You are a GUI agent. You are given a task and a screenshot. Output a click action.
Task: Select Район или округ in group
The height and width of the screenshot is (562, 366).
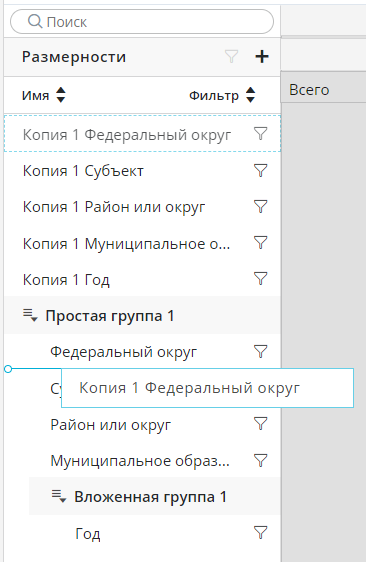click(x=142, y=424)
